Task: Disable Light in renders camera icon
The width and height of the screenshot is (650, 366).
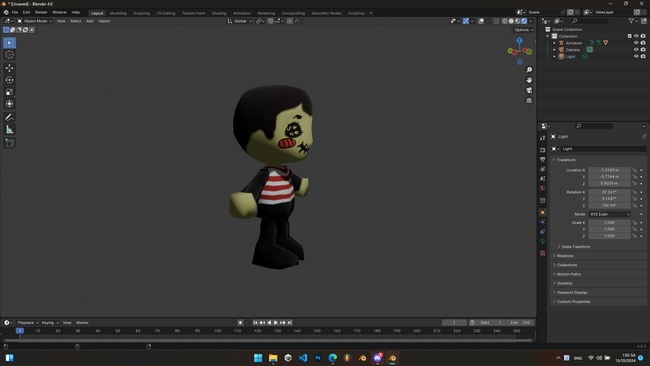Action: click(x=643, y=56)
